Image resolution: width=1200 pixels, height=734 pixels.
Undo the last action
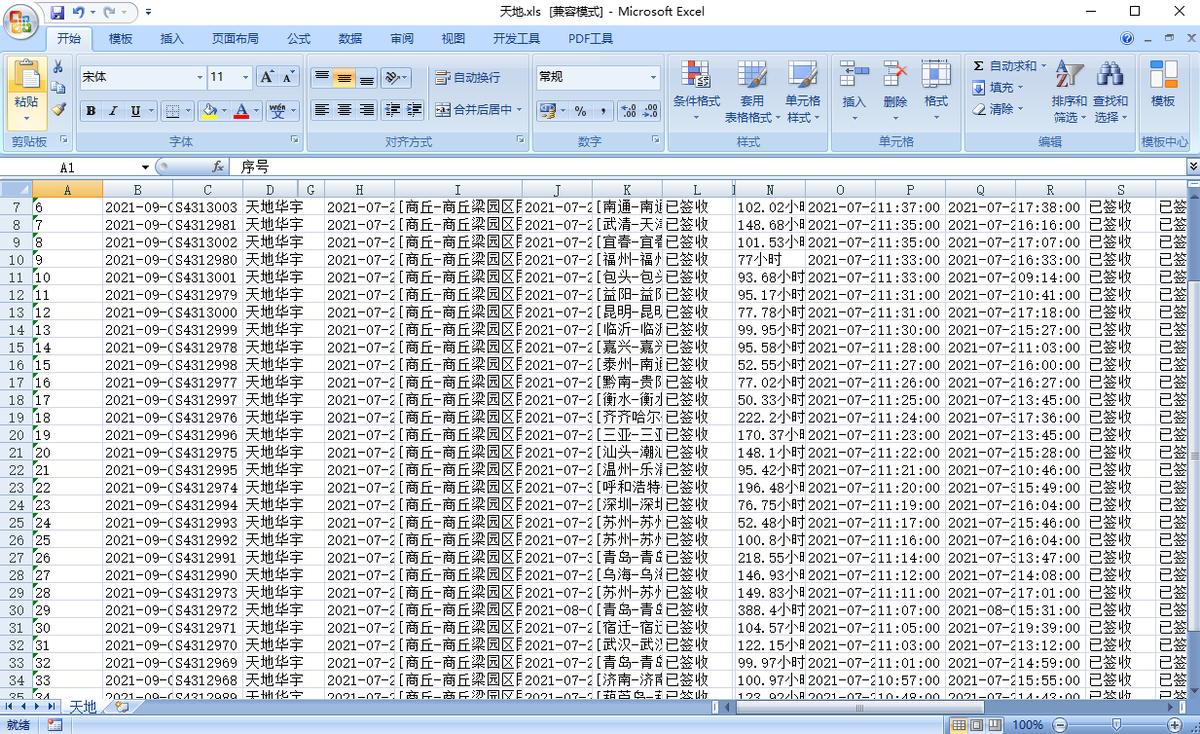point(79,12)
